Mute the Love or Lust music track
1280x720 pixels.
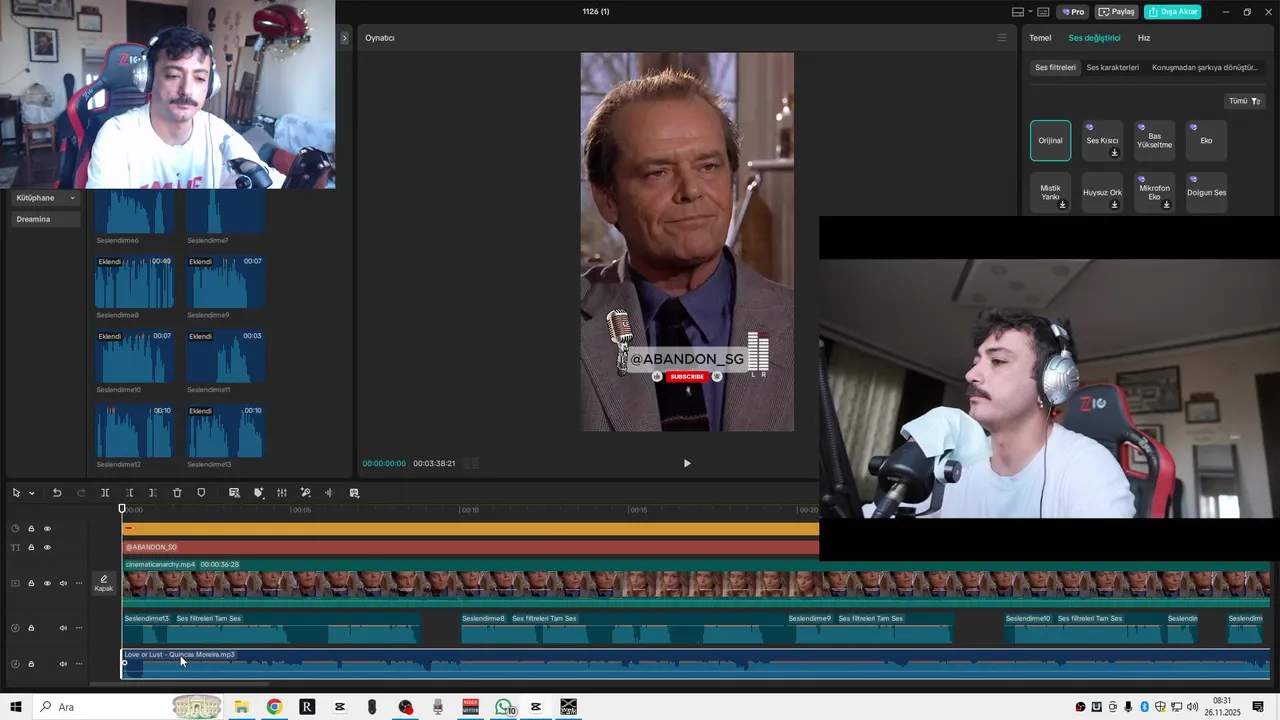[x=63, y=664]
